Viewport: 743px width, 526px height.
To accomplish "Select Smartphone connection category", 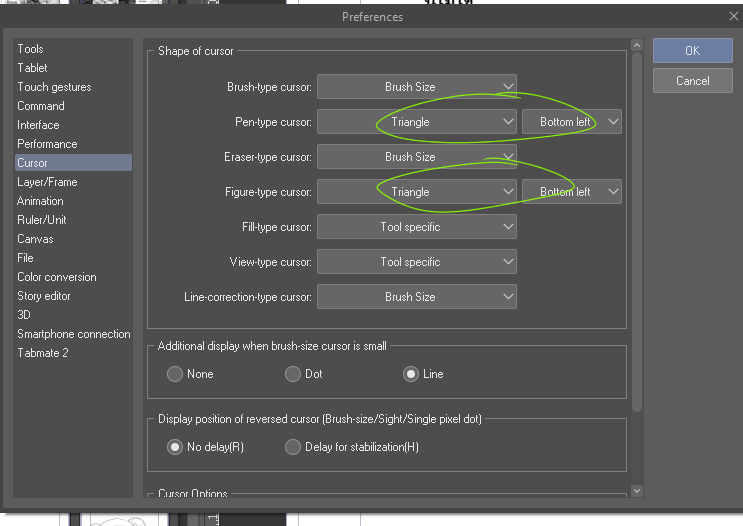I will coord(73,334).
